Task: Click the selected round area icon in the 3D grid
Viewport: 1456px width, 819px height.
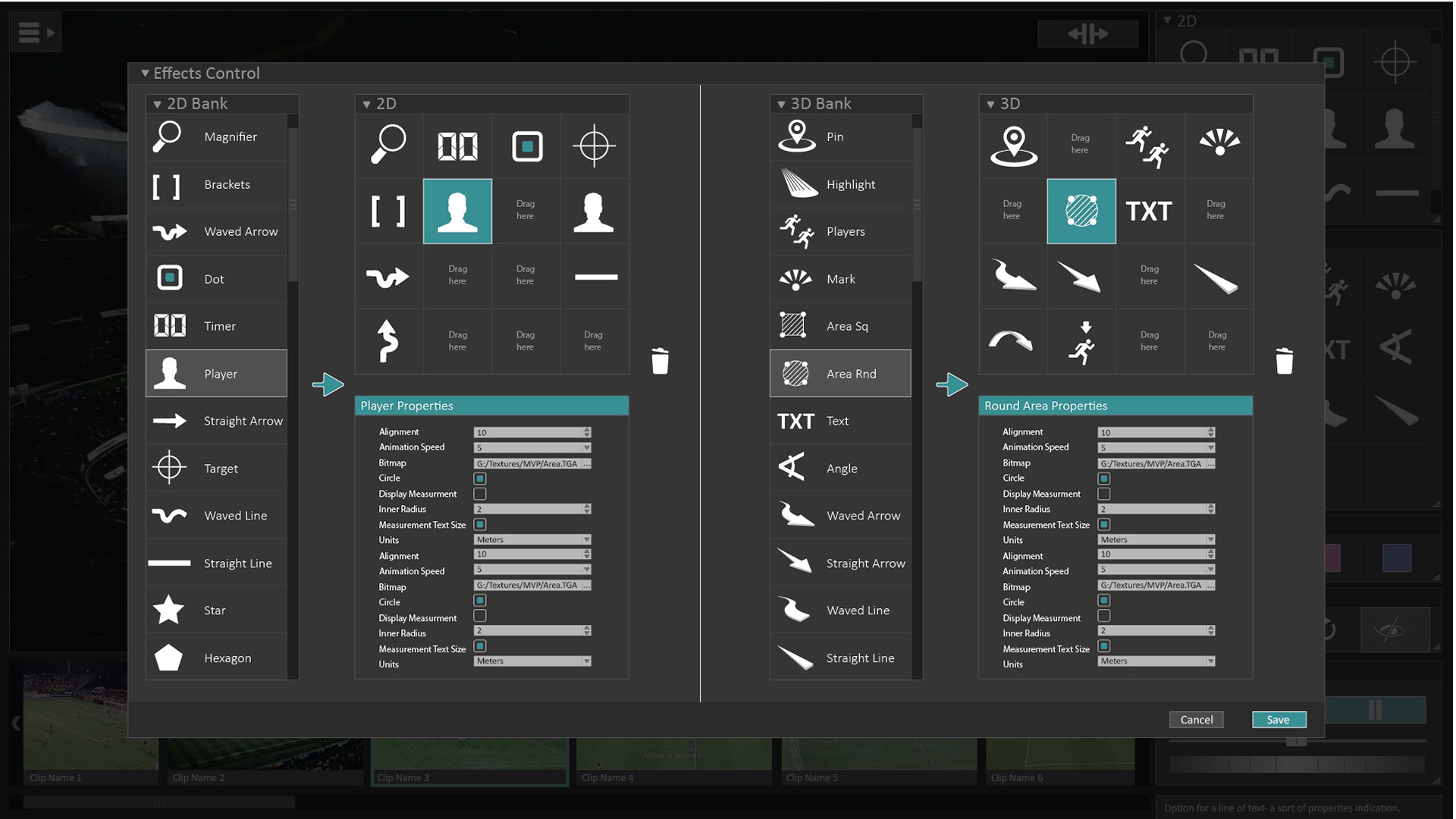Action: tap(1081, 212)
